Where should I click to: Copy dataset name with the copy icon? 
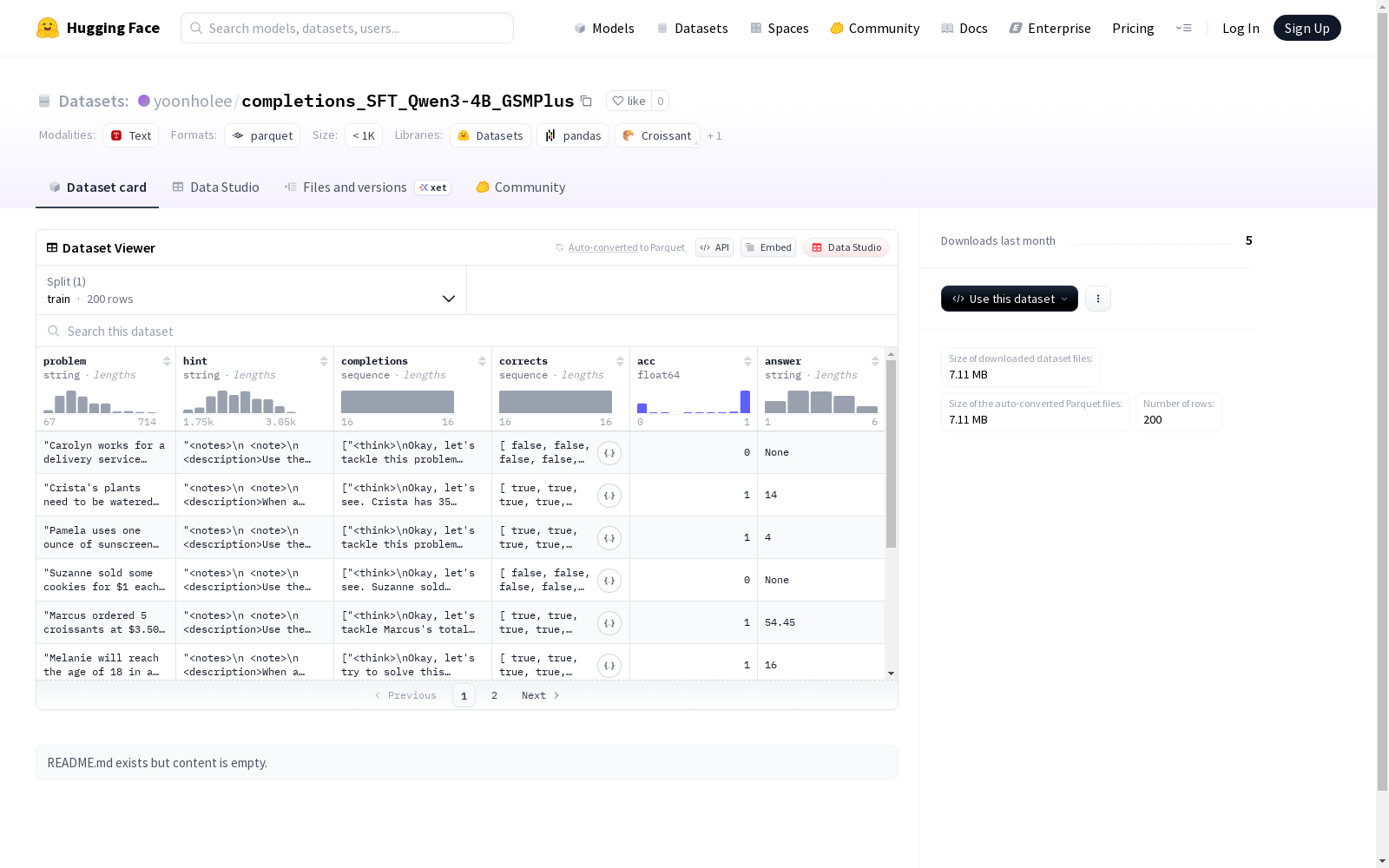(x=586, y=101)
